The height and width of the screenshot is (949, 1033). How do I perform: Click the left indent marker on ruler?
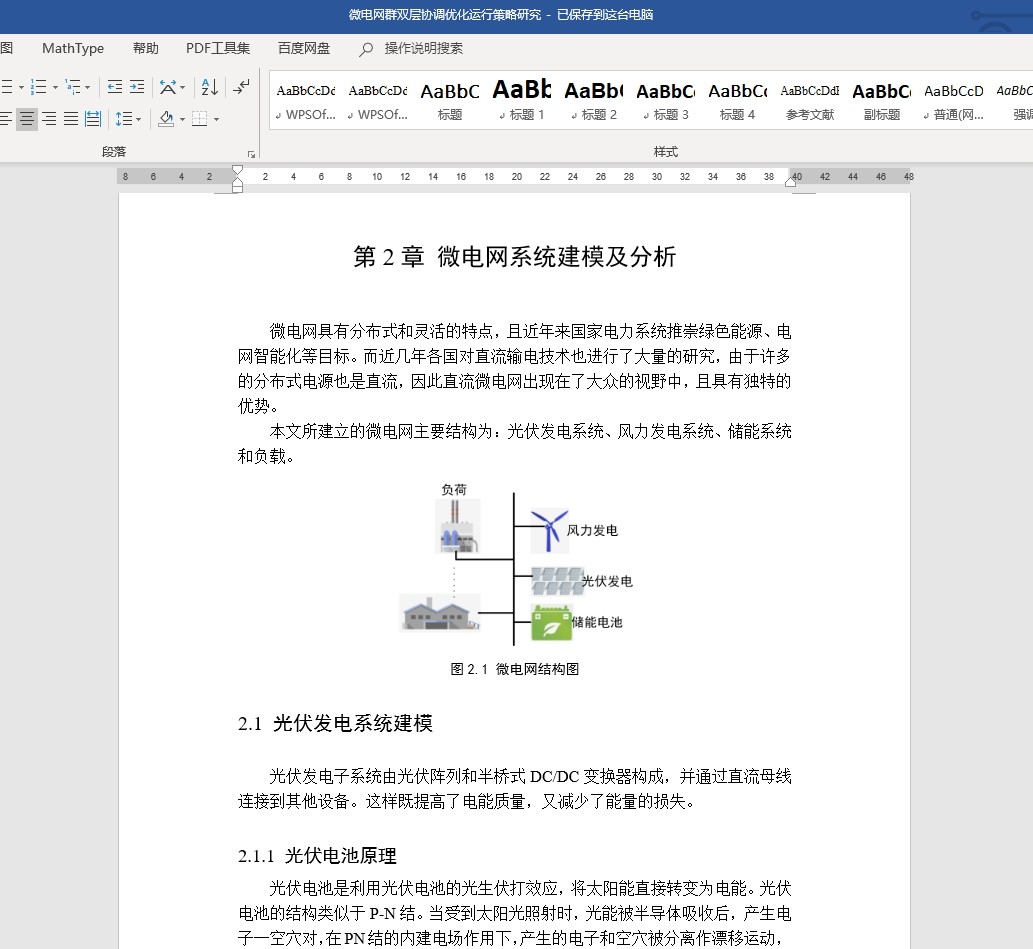pyautogui.click(x=238, y=188)
